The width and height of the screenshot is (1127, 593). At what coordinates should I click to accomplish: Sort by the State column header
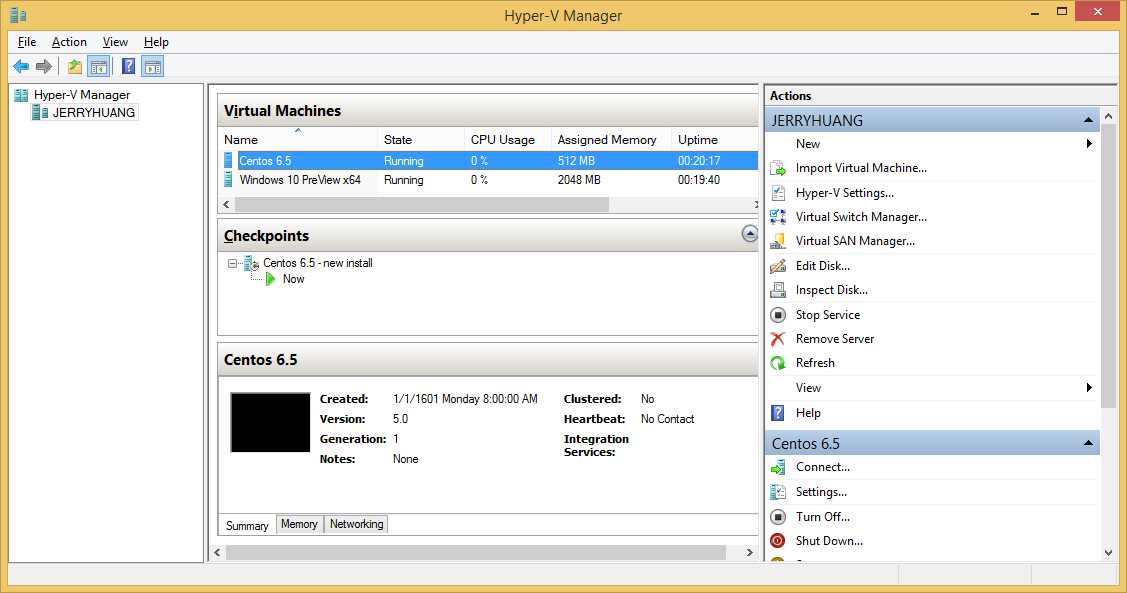tap(421, 139)
